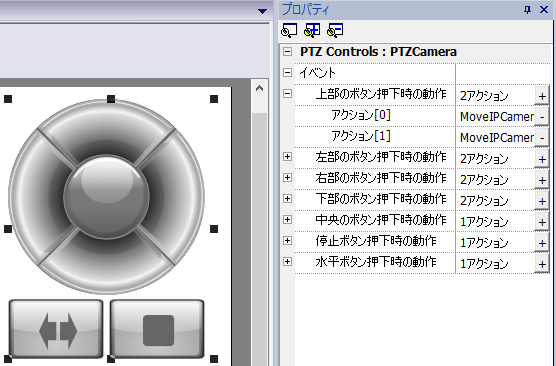Add action to 上部のボタン押下時の動作
Image resolution: width=556 pixels, height=366 pixels.
point(542,96)
